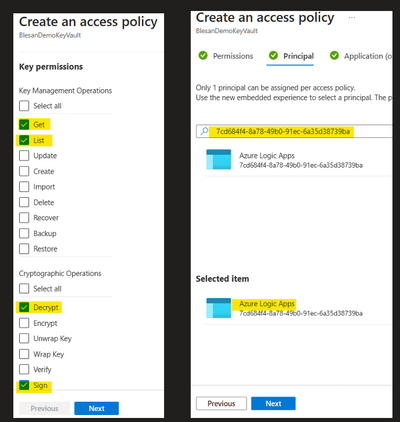This screenshot has height=422, width=400.
Task: Switch to the Application tab
Action: 368,56
